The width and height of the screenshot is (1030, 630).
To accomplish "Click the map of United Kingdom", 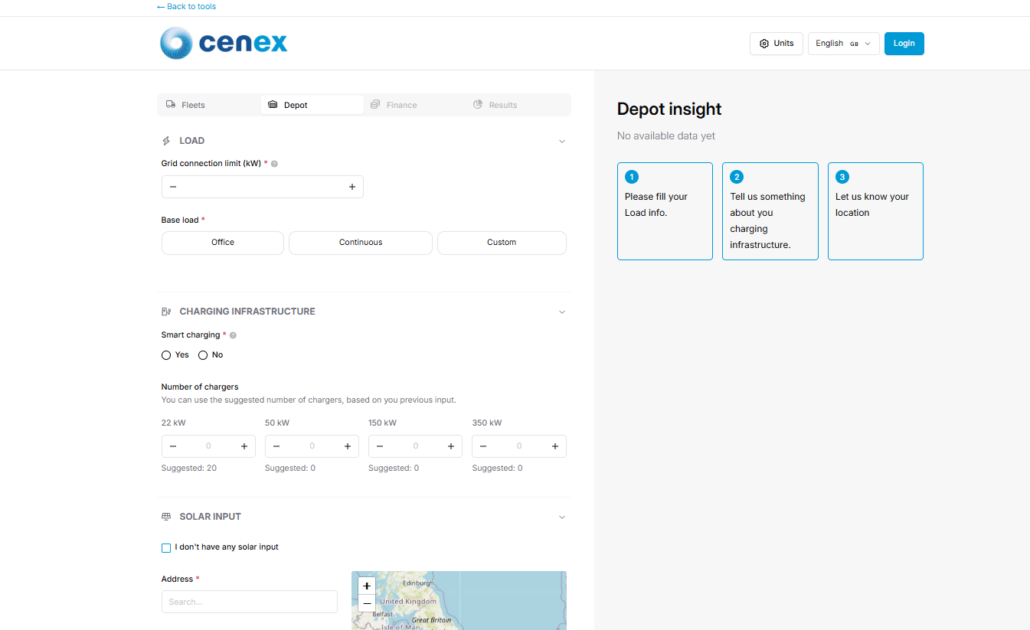I will click(459, 600).
